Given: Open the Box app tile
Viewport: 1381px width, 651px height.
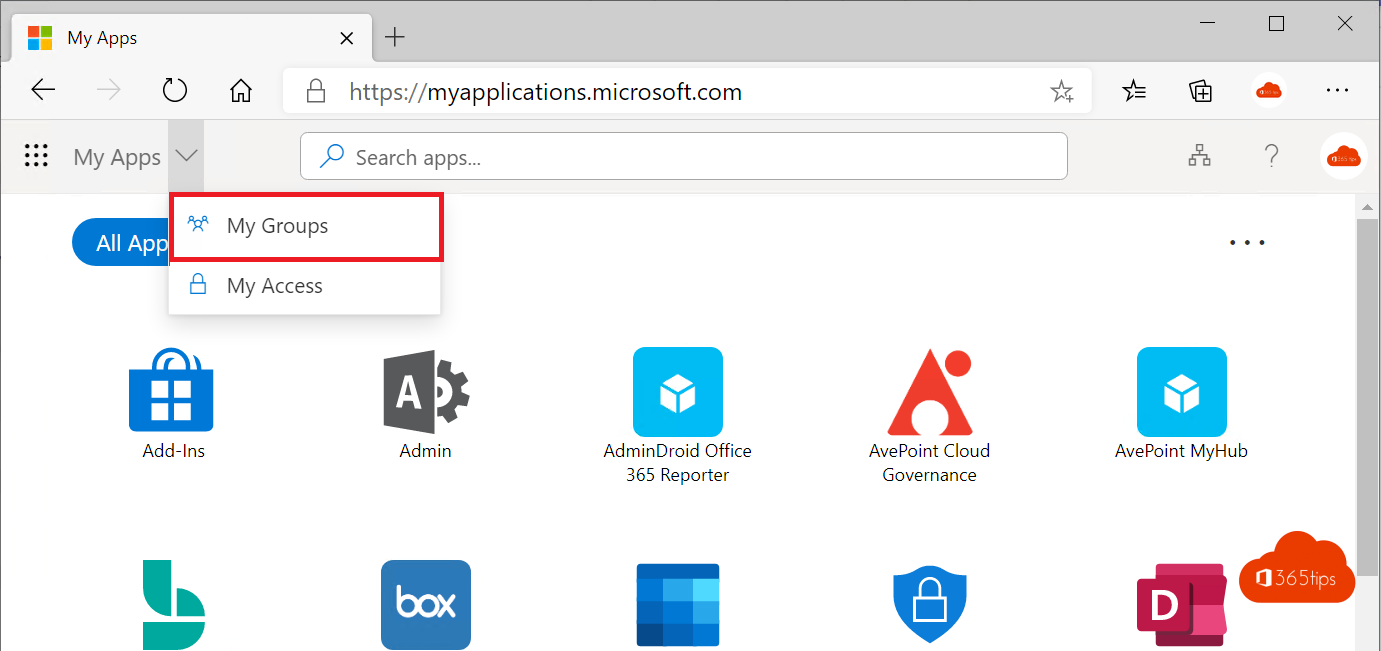Looking at the screenshot, I should [x=425, y=604].
